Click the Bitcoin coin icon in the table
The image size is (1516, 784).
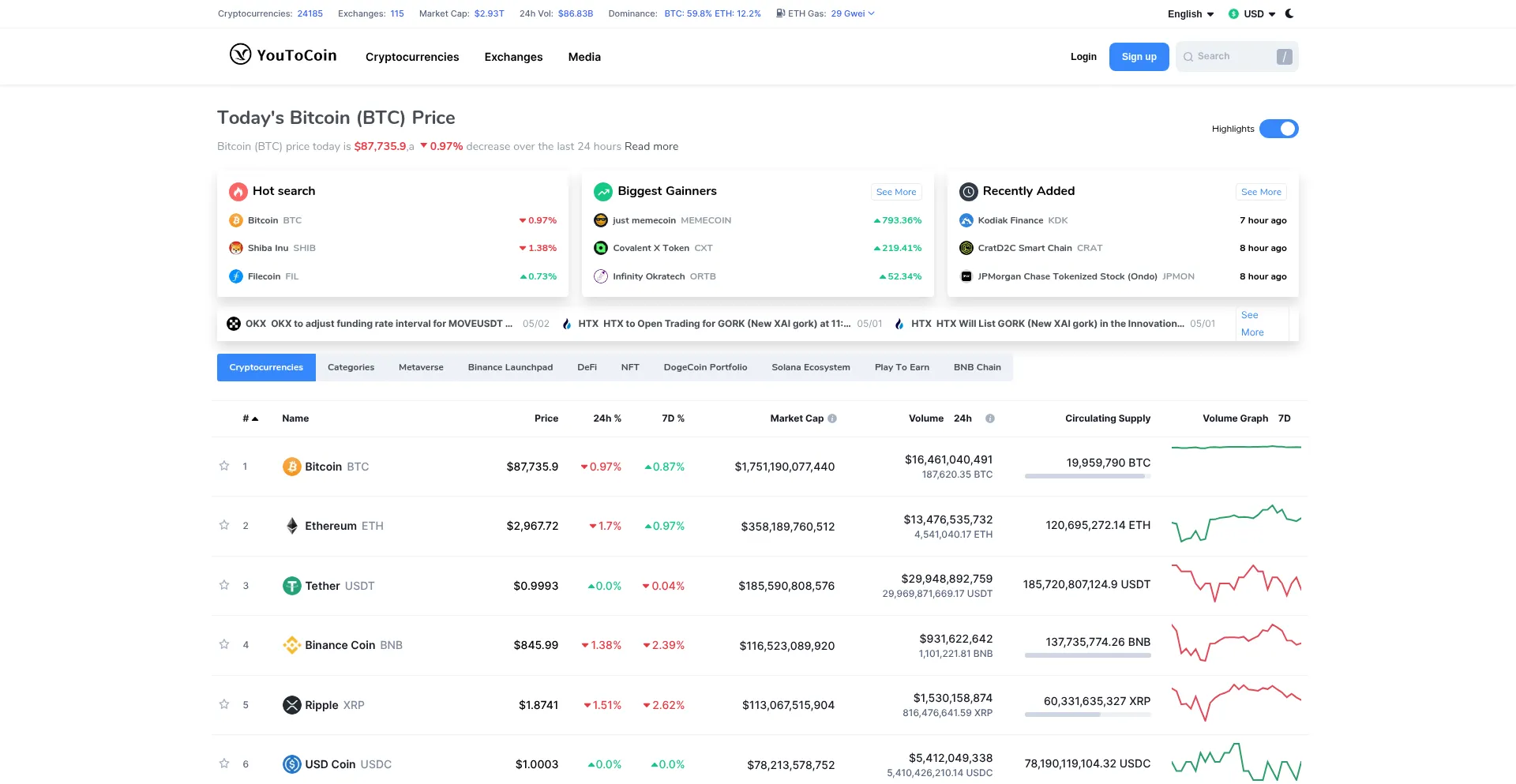[x=292, y=466]
